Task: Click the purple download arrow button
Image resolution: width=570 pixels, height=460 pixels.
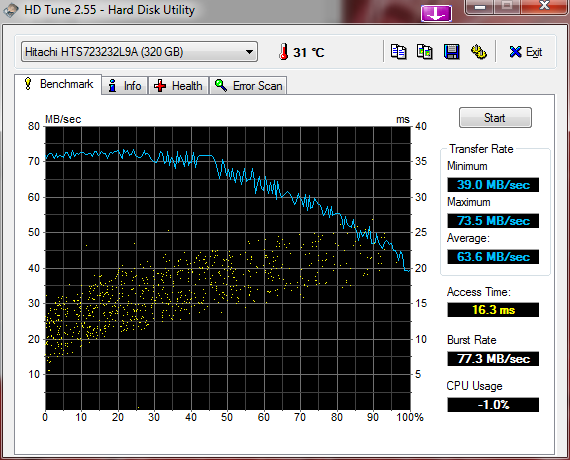Action: (436, 13)
